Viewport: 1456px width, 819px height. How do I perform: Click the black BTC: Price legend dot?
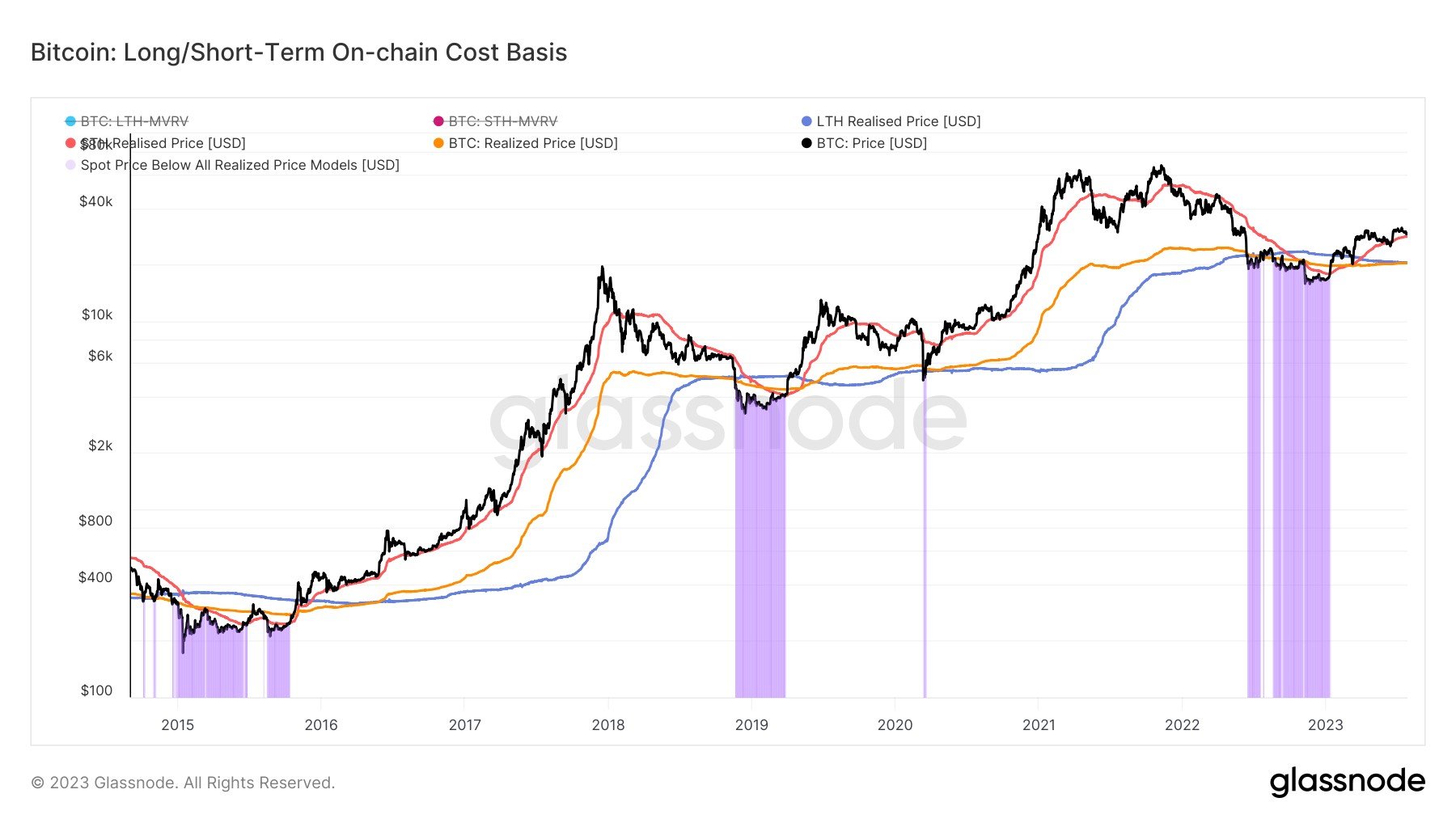806,143
